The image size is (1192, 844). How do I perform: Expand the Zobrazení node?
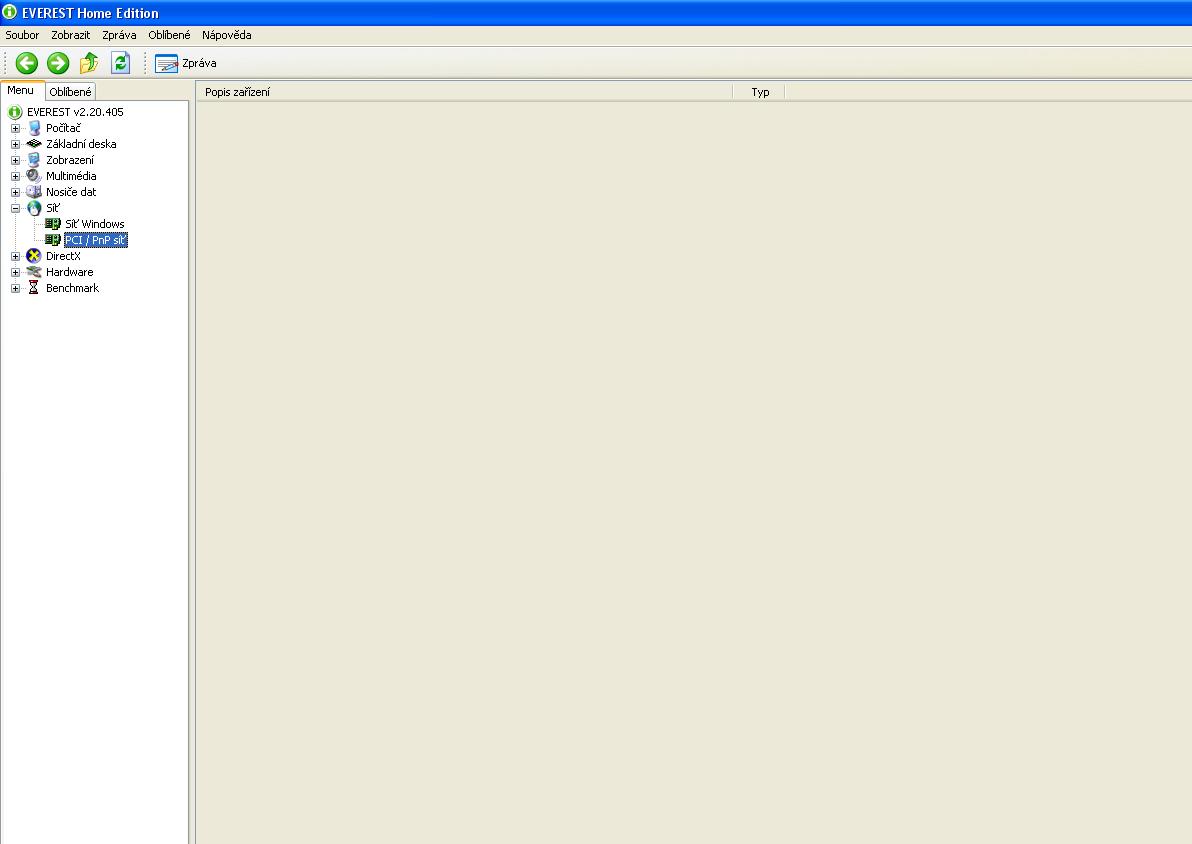[x=15, y=160]
